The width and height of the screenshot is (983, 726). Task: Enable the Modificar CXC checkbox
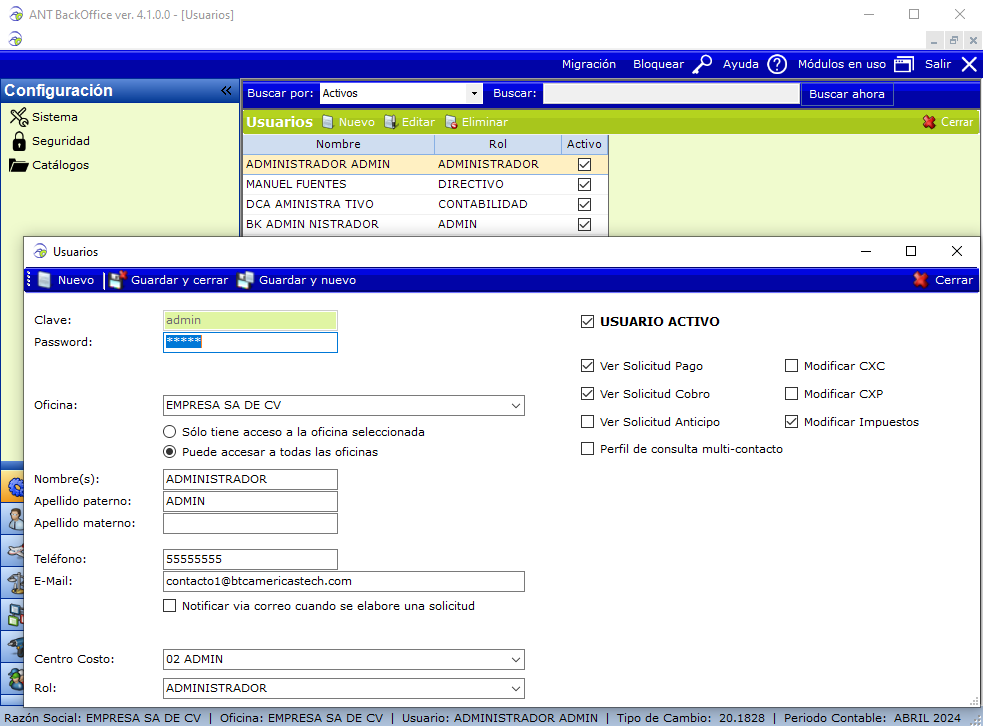coord(792,366)
